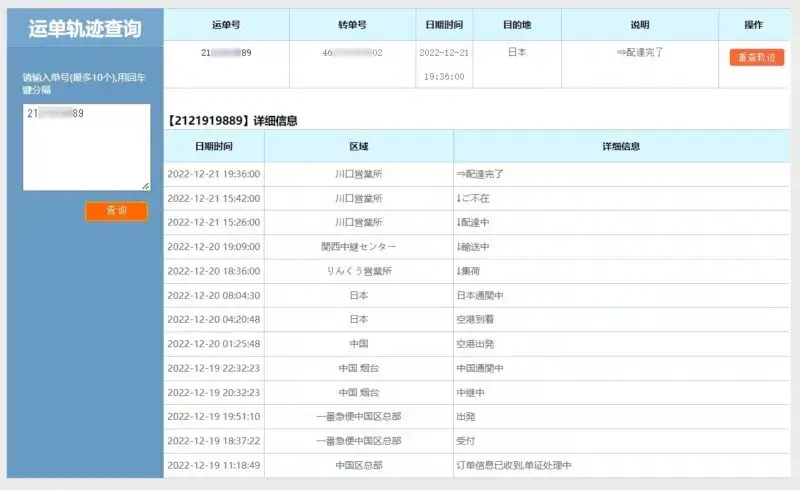
Task: Click the 运单轨迹查询 page title
Action: 84,27
